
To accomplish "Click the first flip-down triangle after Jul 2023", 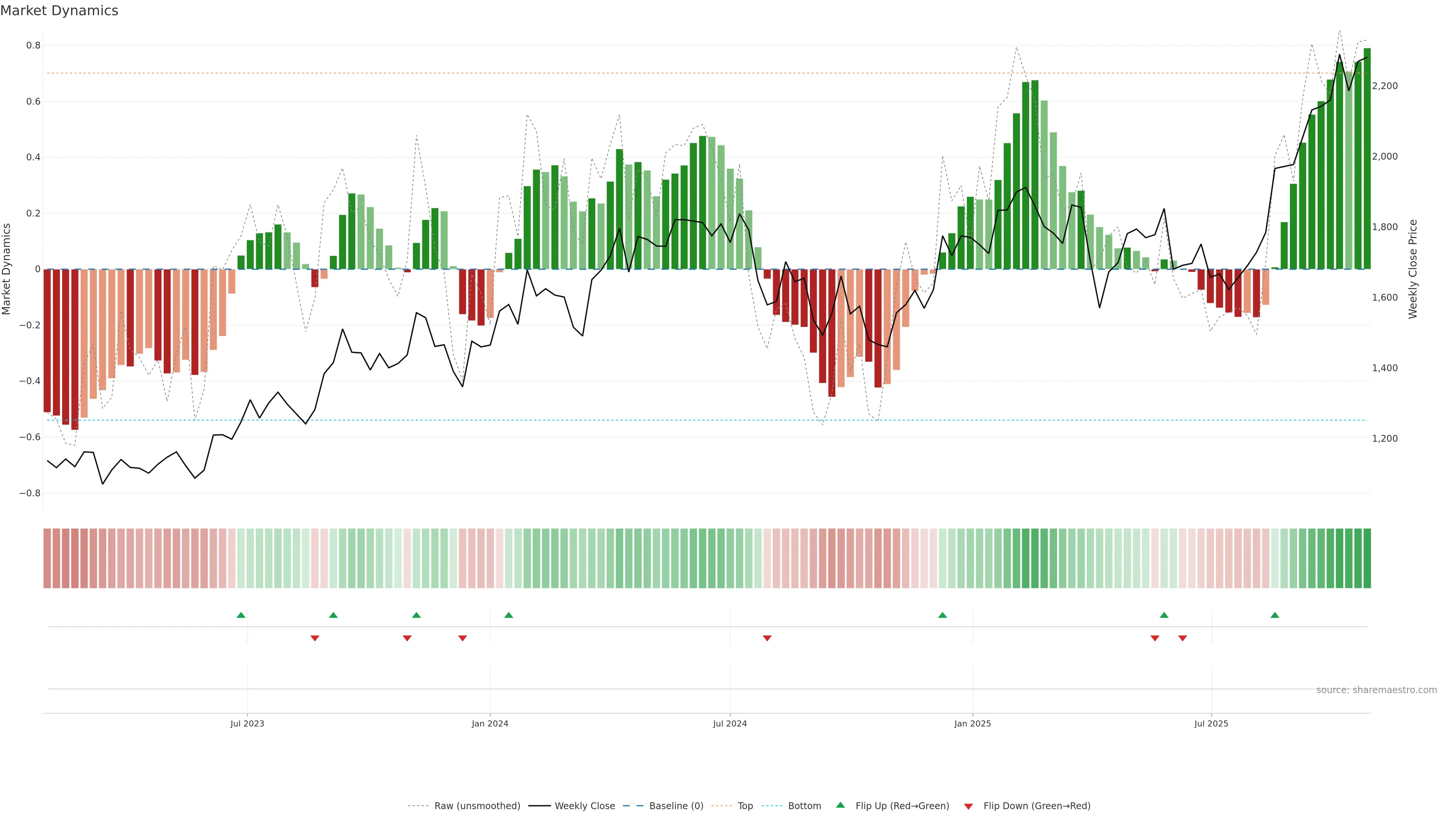I will (x=315, y=638).
